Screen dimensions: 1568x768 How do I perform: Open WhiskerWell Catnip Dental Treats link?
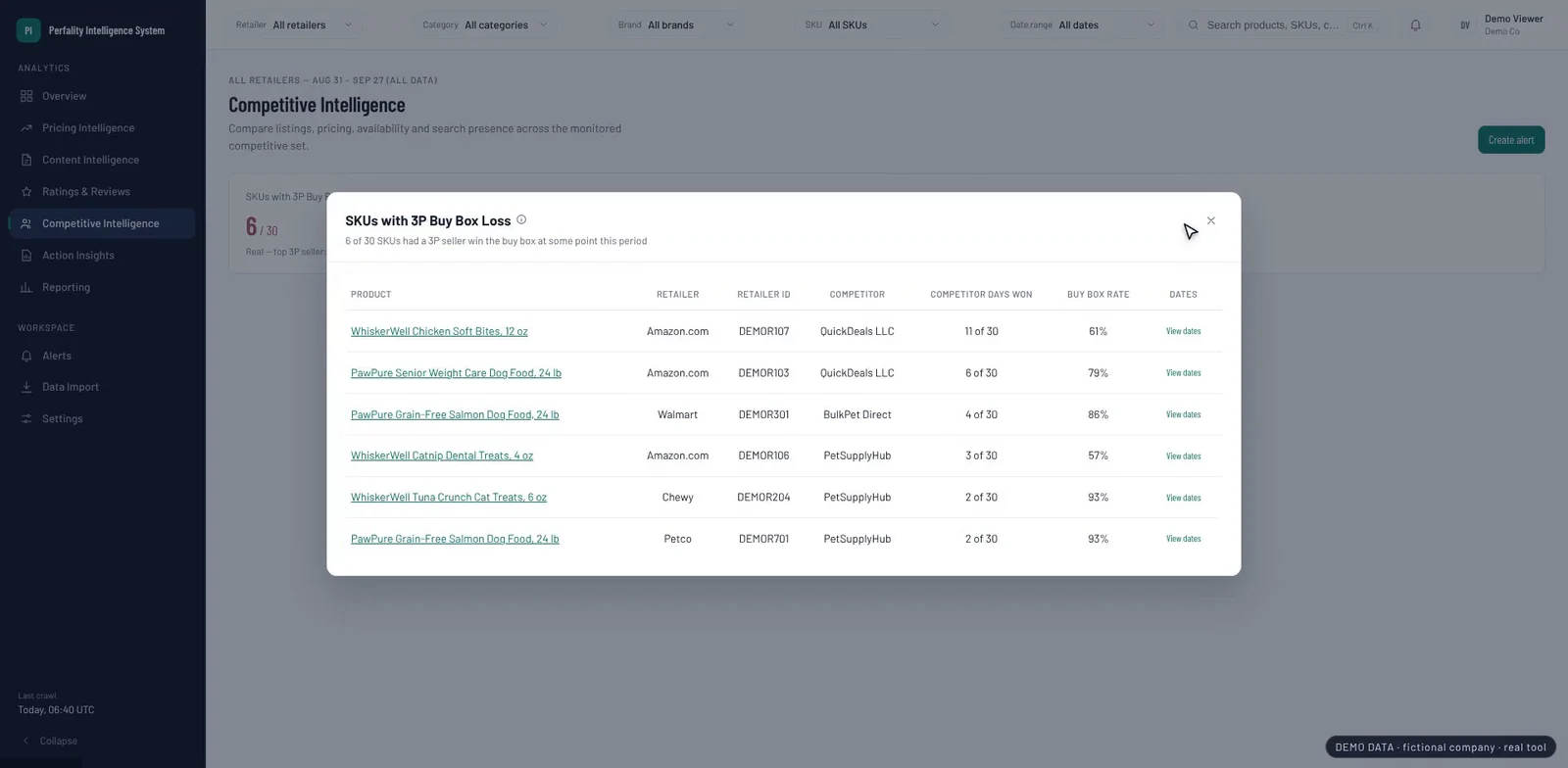pyautogui.click(x=442, y=456)
